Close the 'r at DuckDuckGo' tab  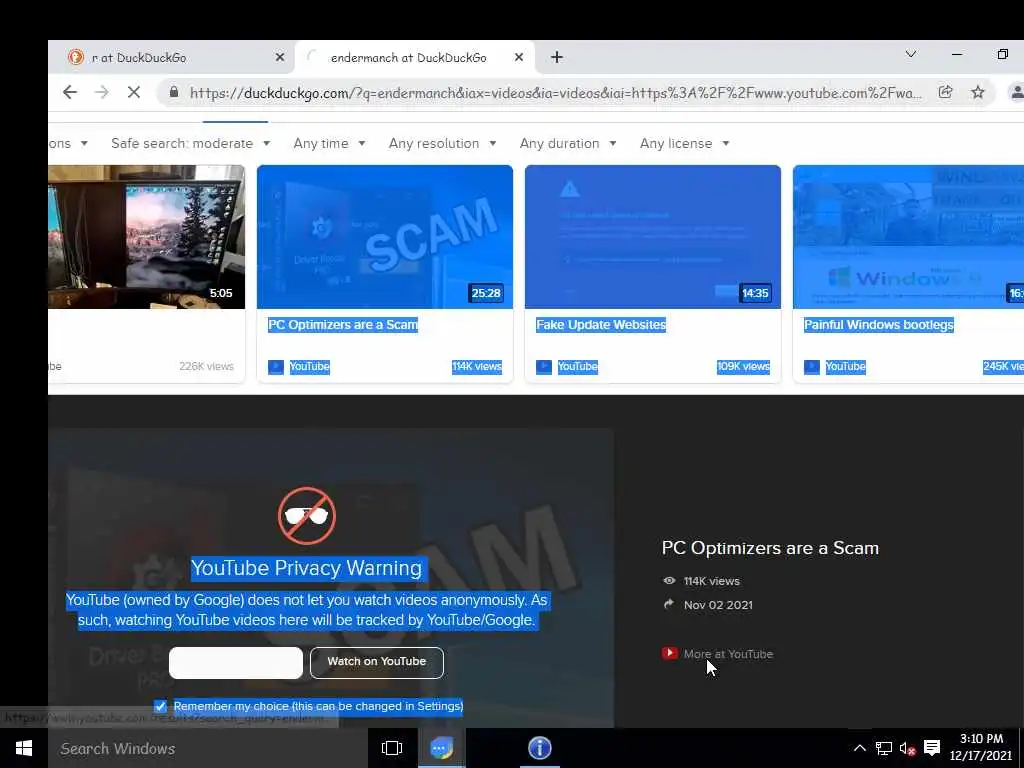[280, 57]
